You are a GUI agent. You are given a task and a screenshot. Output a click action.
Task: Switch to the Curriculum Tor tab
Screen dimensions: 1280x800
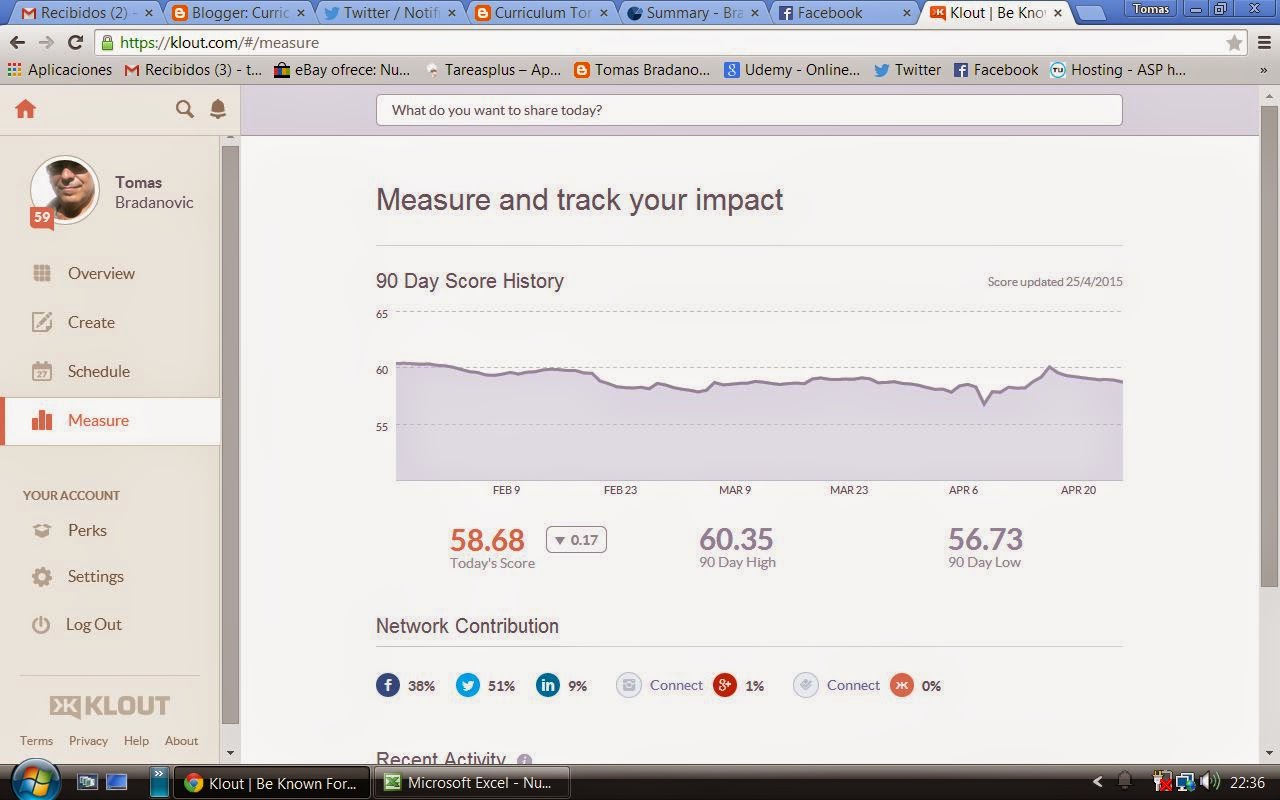click(542, 13)
